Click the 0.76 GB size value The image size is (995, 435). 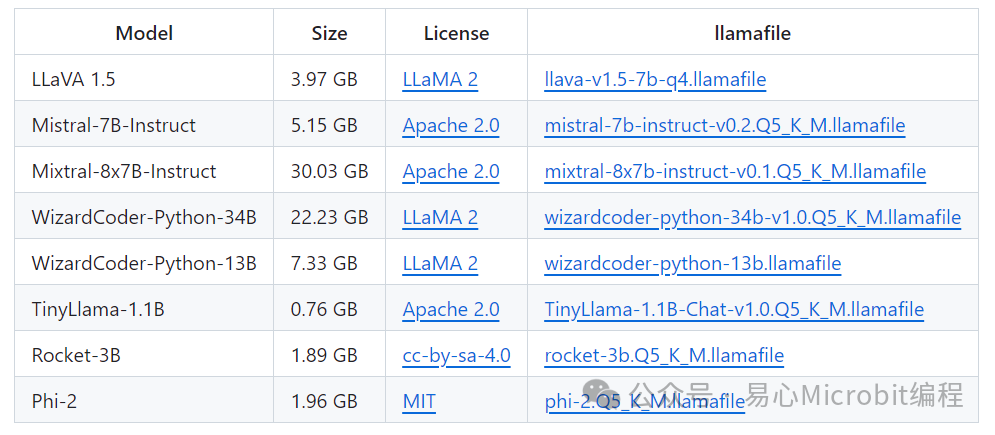tap(324, 309)
